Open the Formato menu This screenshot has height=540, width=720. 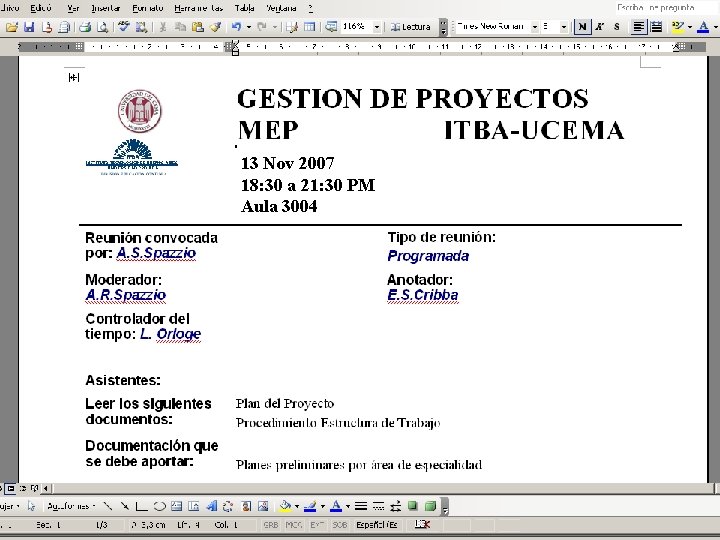pyautogui.click(x=147, y=8)
